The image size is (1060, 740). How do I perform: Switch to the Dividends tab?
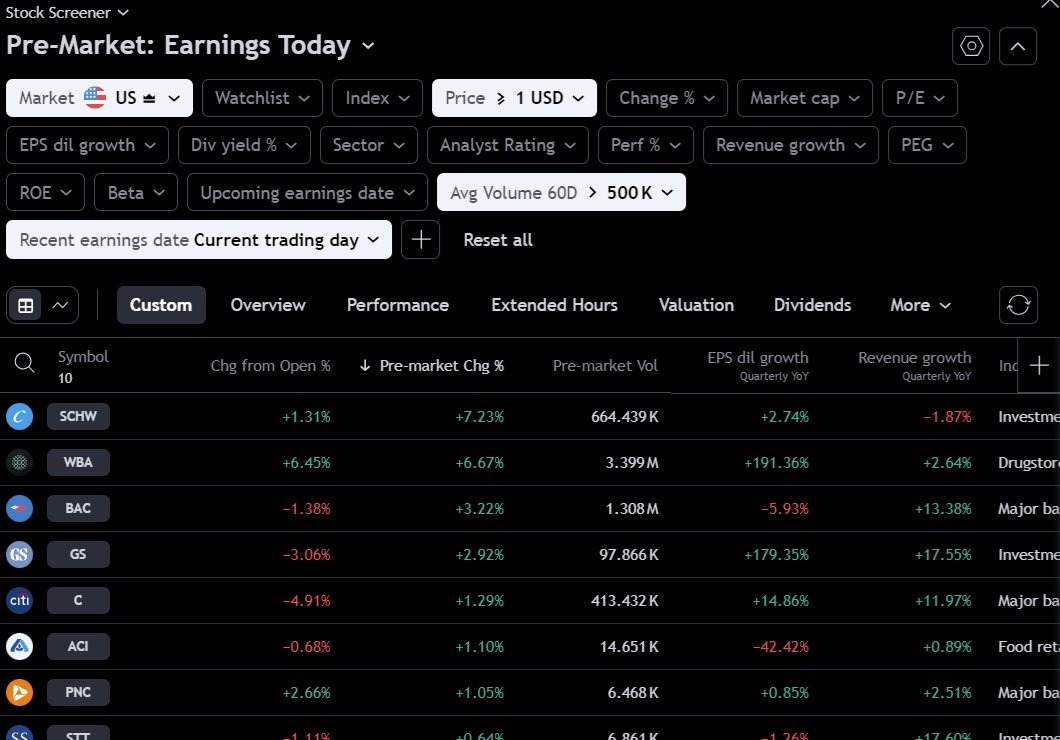[812, 305]
